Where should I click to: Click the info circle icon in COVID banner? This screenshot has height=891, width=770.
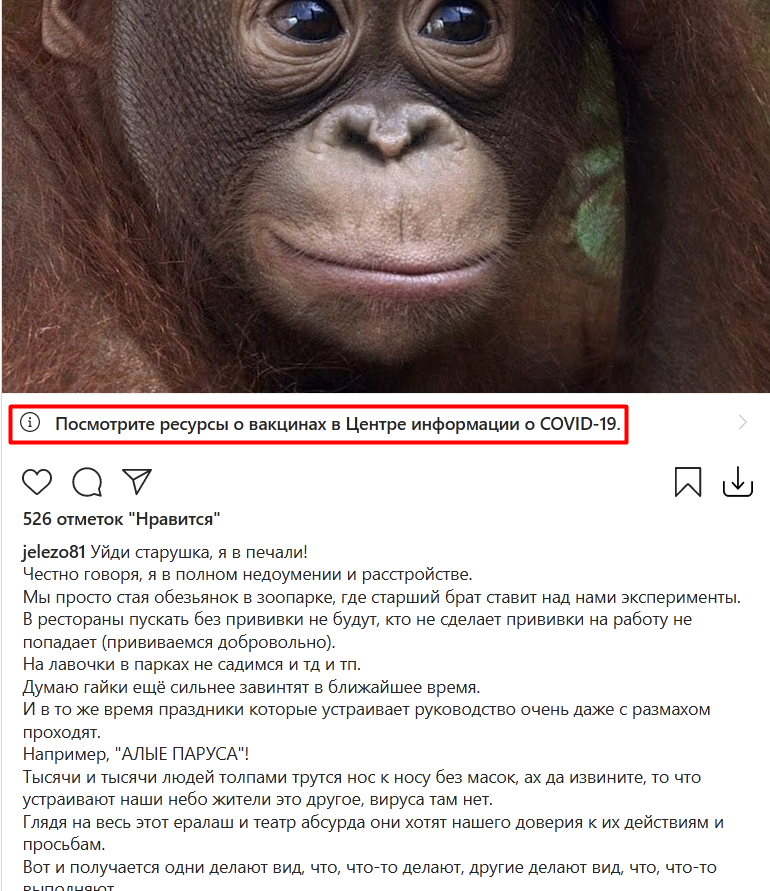30,422
